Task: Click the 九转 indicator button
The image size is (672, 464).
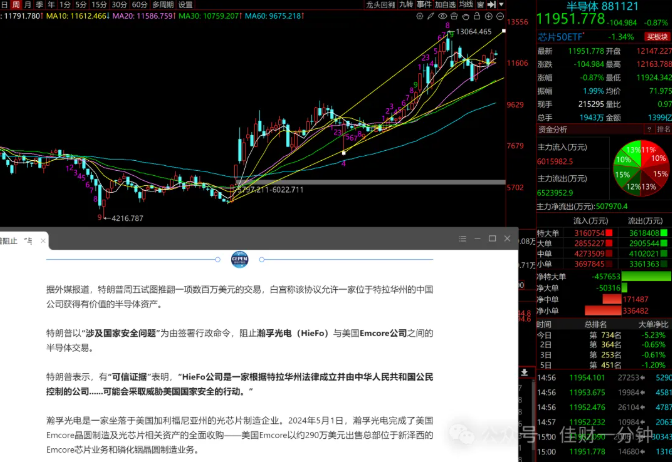Action: tap(405, 4)
